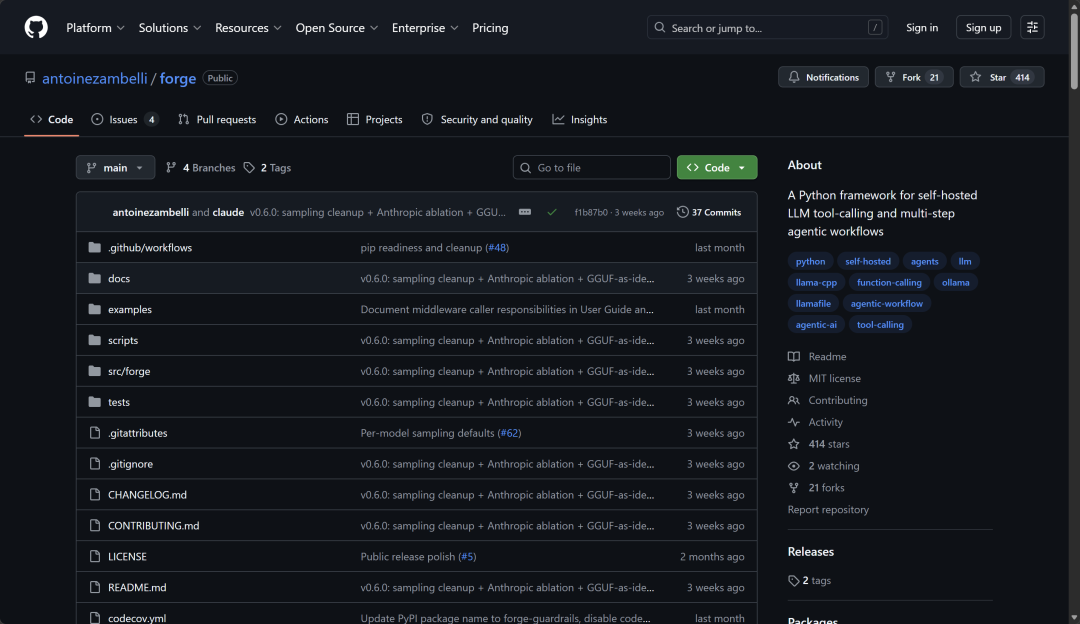Click the llama-cpp topic tag
This screenshot has width=1080, height=624.
click(x=816, y=282)
